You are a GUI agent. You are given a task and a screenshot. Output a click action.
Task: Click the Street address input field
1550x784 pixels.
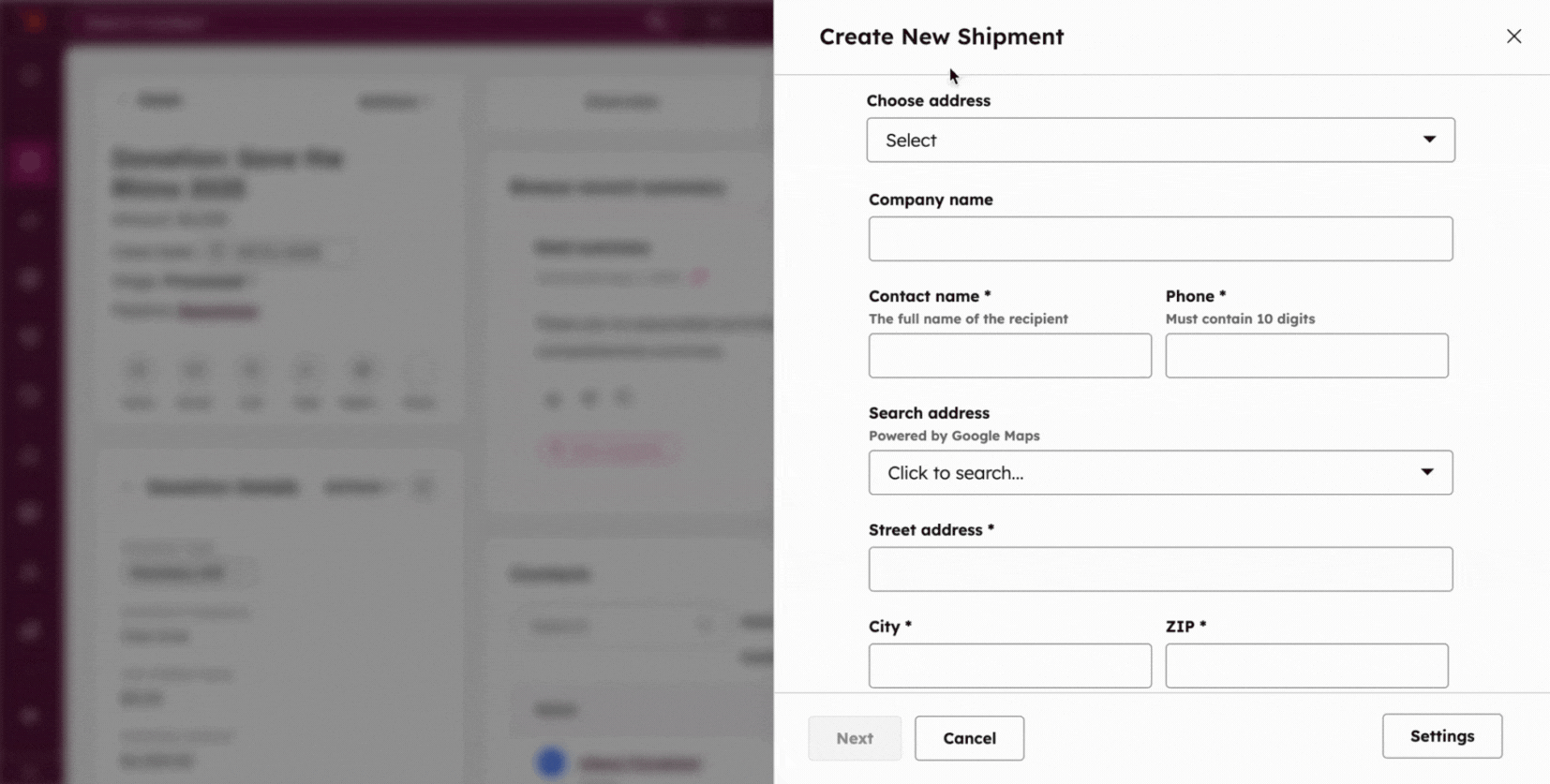pos(1159,569)
